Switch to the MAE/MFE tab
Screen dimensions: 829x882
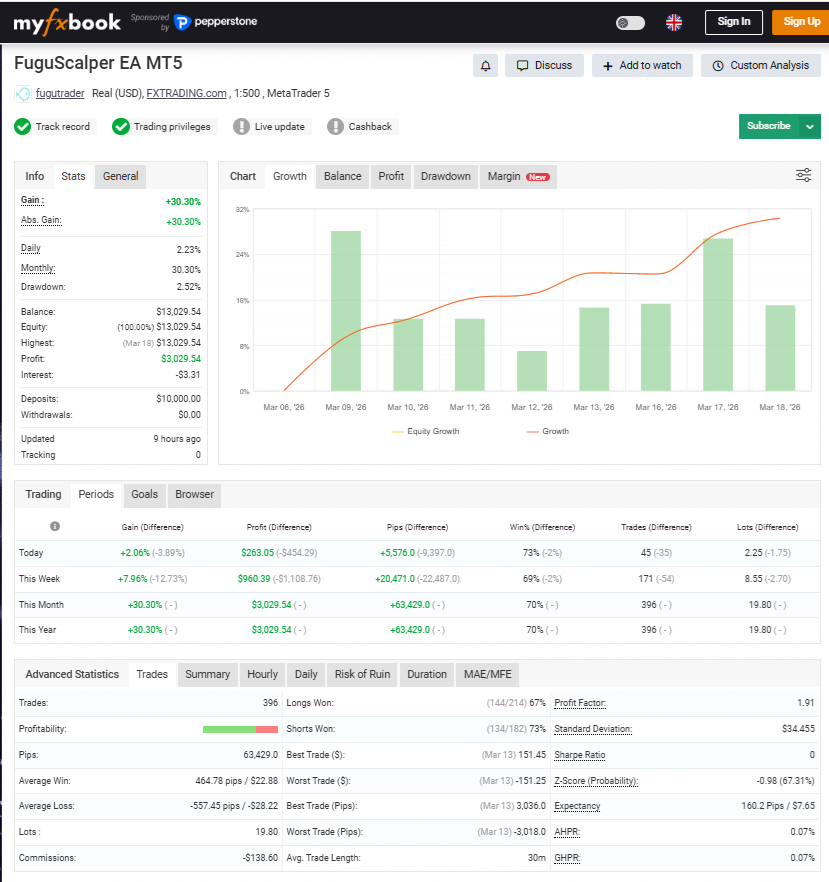(488, 674)
